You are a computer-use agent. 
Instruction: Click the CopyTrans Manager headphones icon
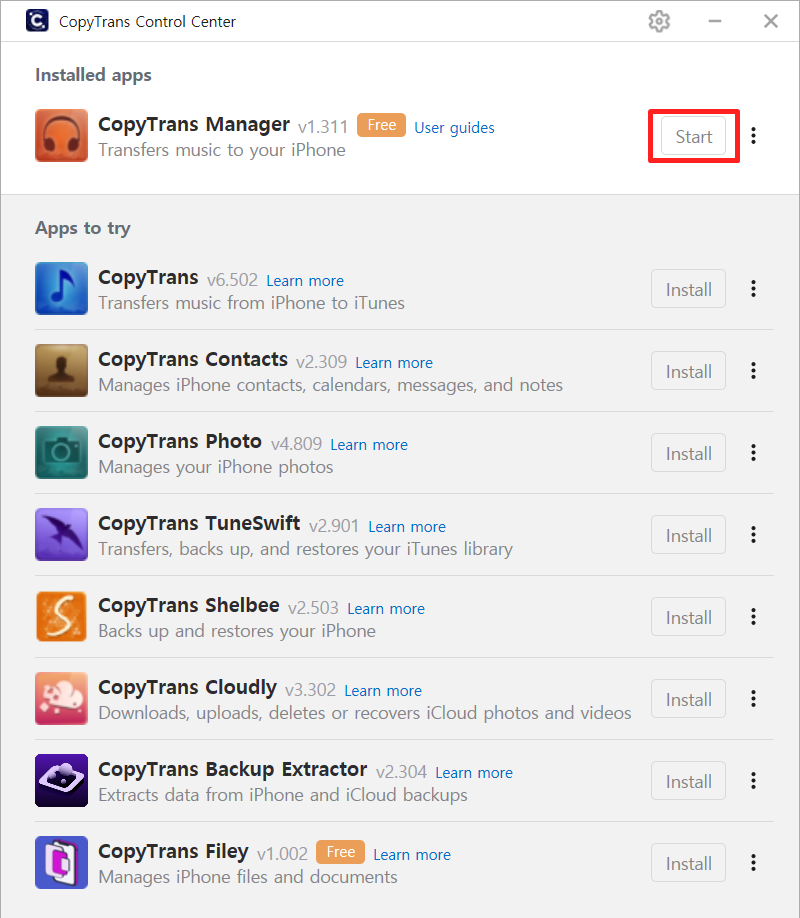[61, 135]
